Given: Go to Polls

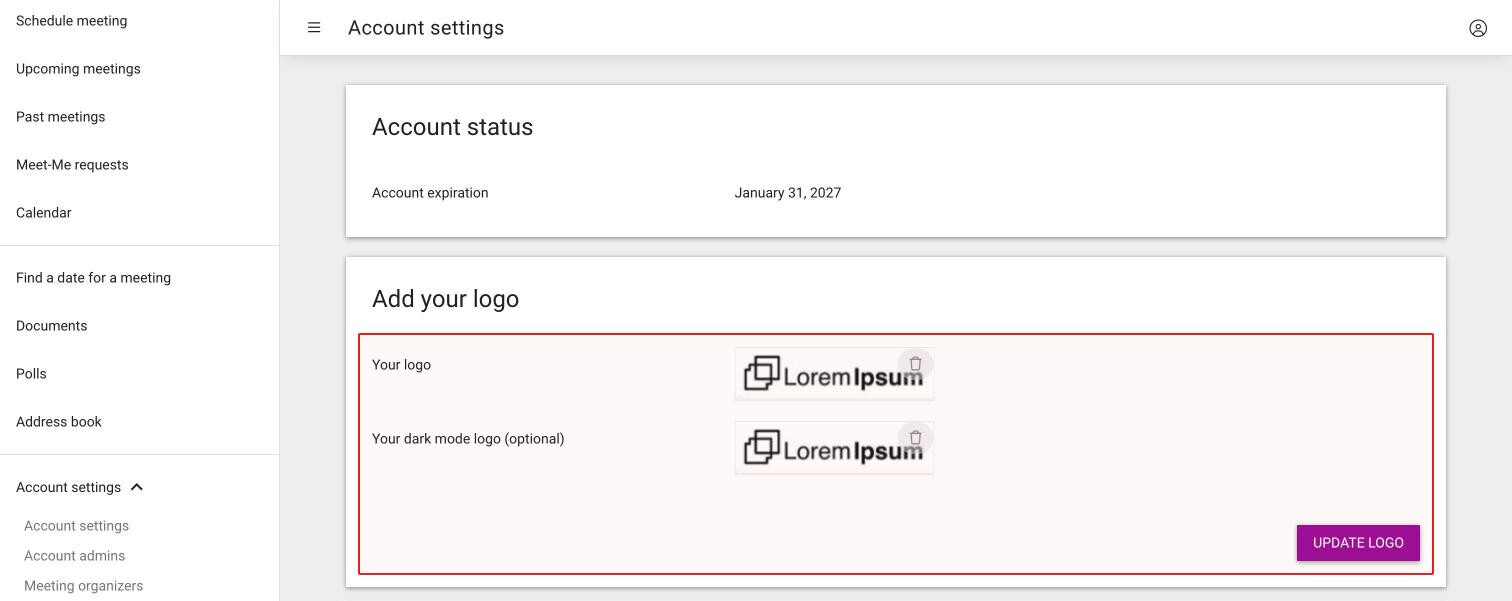Looking at the screenshot, I should (x=31, y=374).
